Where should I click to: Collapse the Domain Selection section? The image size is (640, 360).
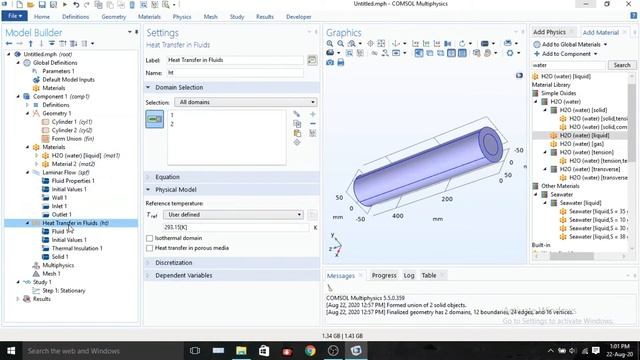[148, 87]
